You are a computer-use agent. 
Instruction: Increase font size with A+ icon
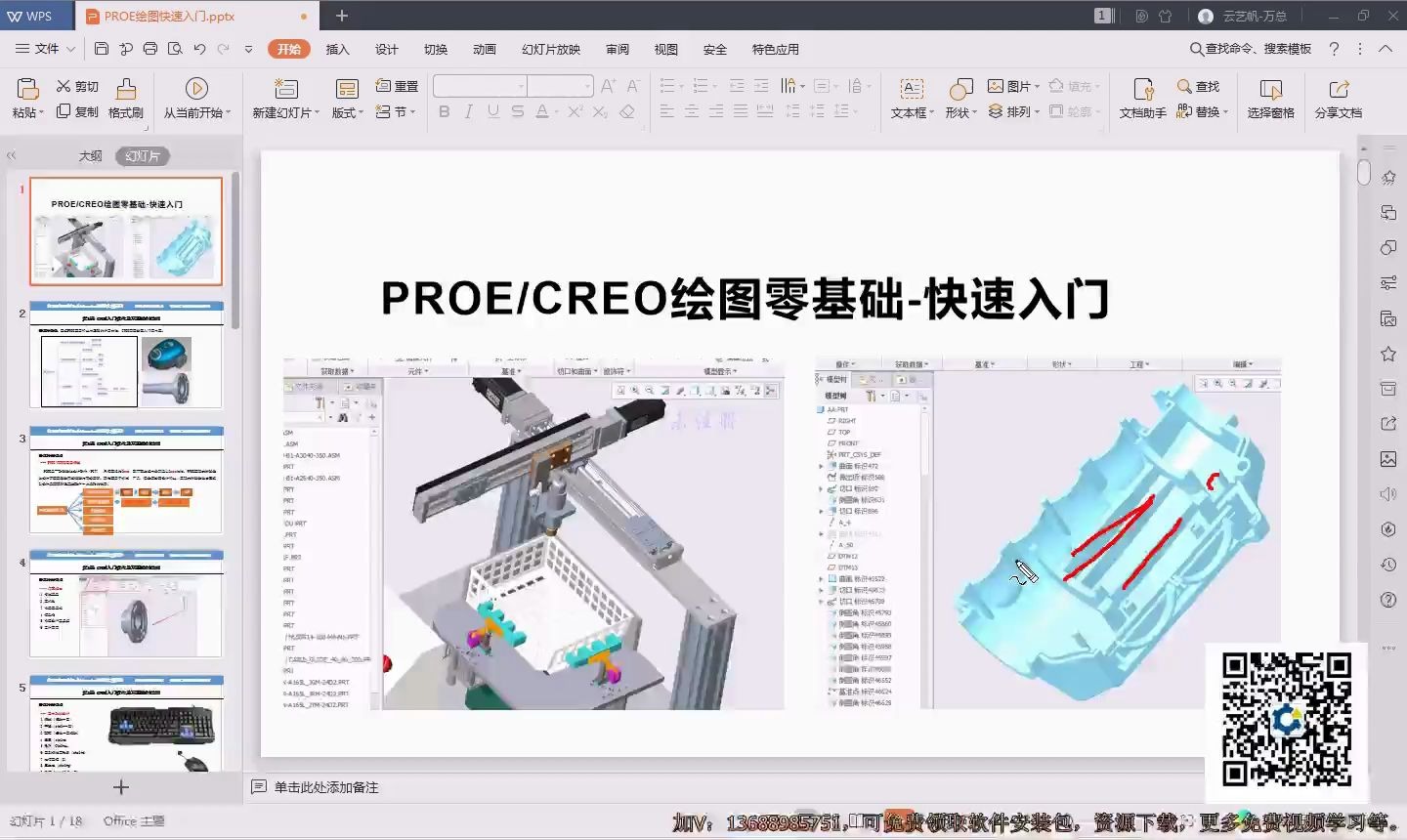point(609,86)
